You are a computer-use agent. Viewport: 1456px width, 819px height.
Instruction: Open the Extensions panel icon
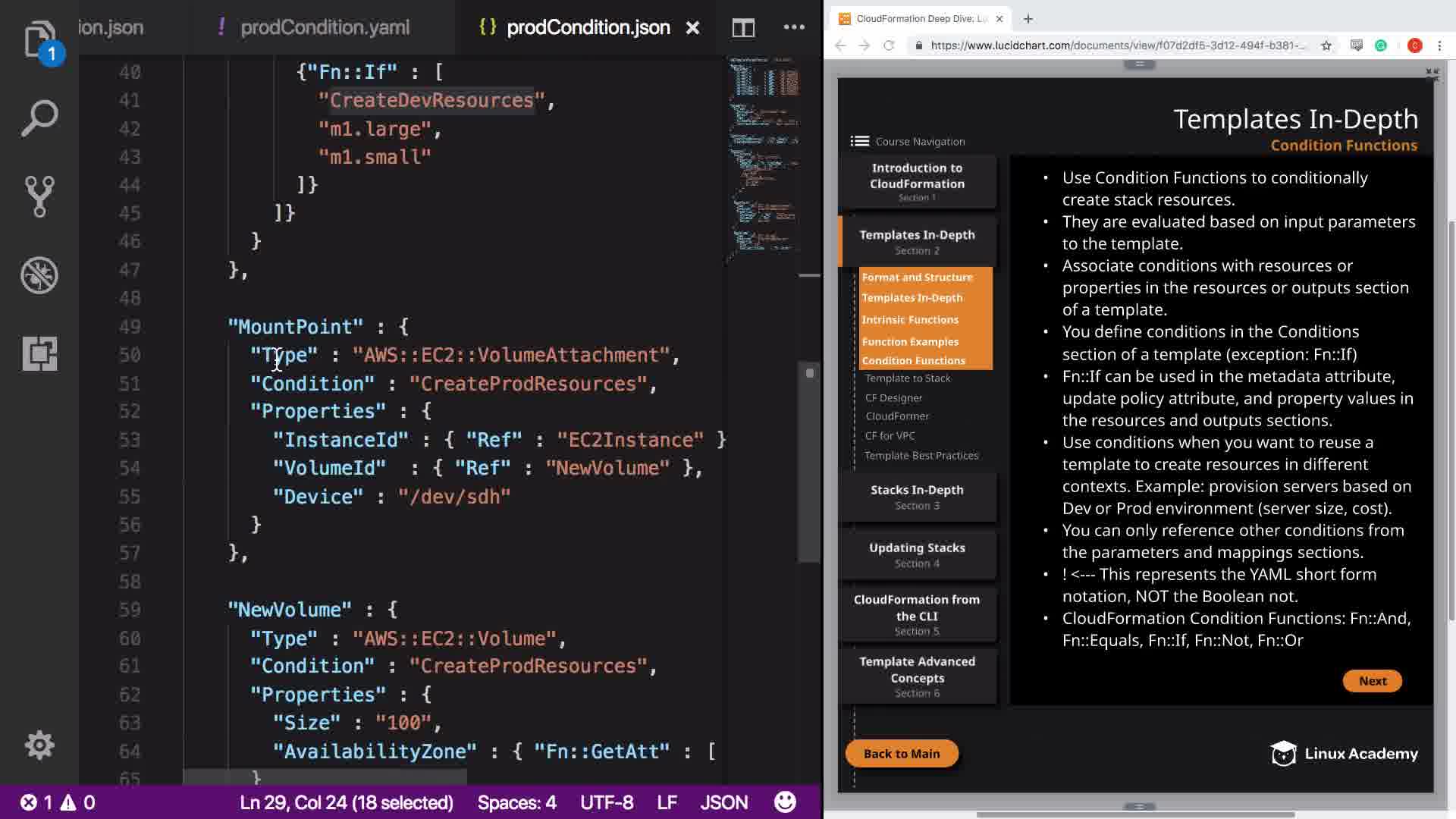[x=39, y=353]
